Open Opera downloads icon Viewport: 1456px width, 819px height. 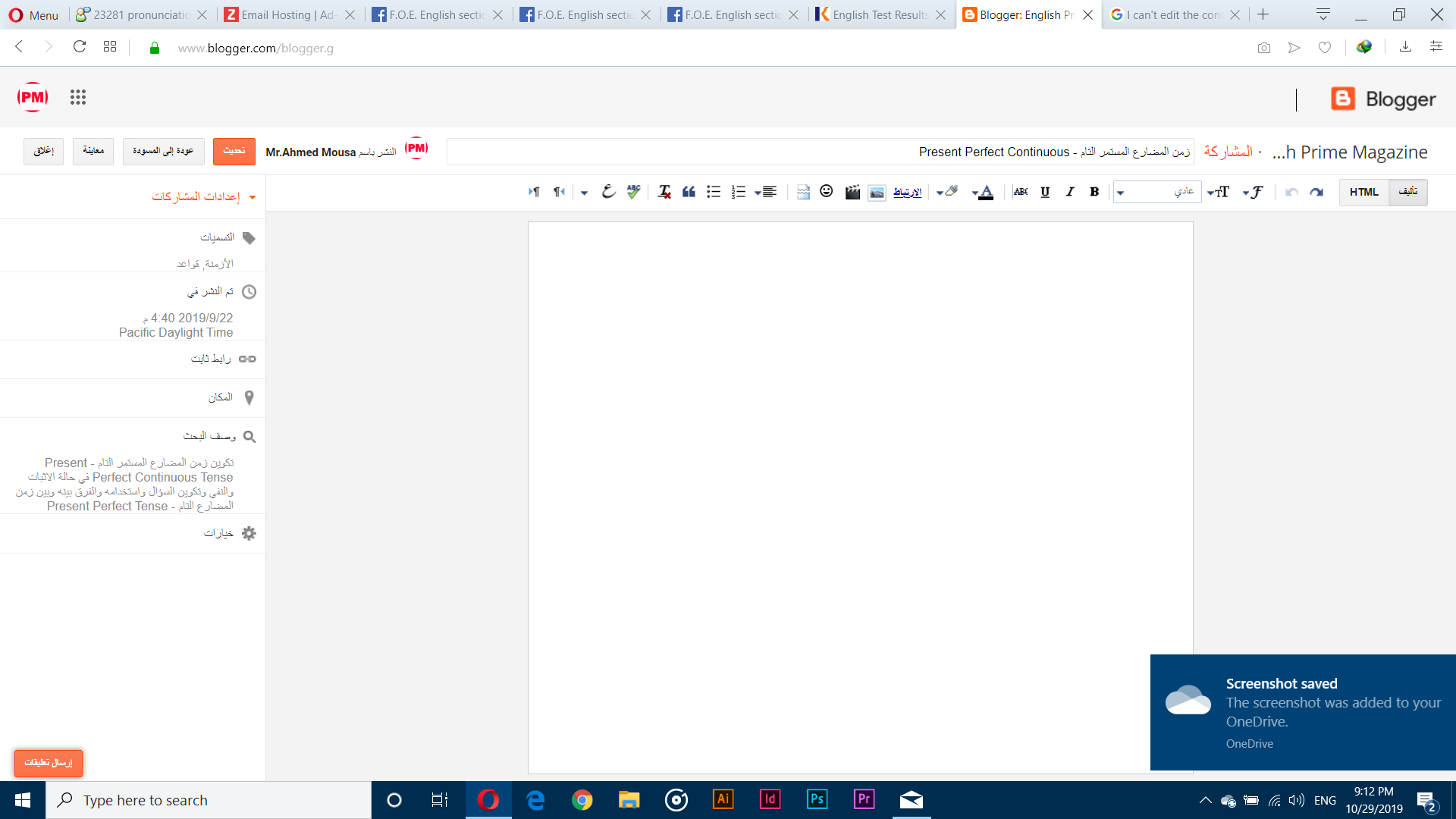pyautogui.click(x=1405, y=47)
